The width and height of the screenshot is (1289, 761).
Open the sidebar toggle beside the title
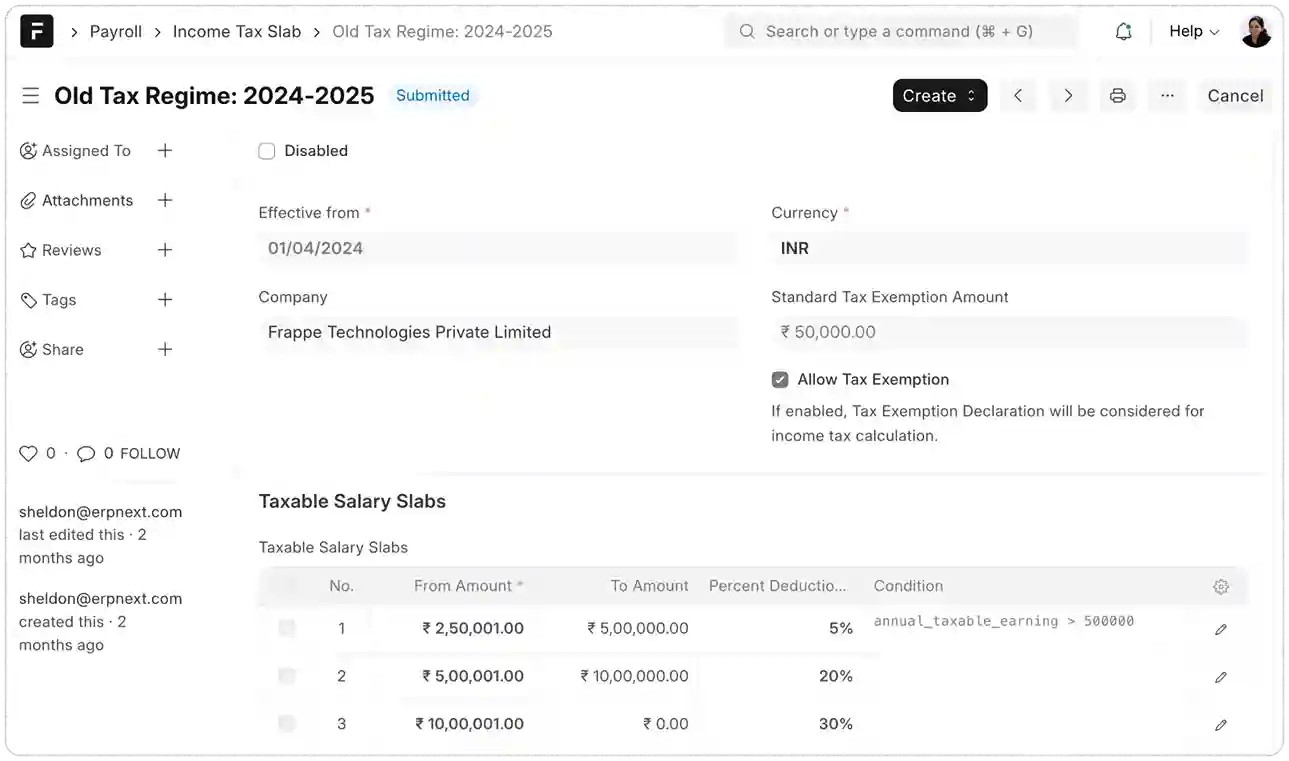coord(30,95)
